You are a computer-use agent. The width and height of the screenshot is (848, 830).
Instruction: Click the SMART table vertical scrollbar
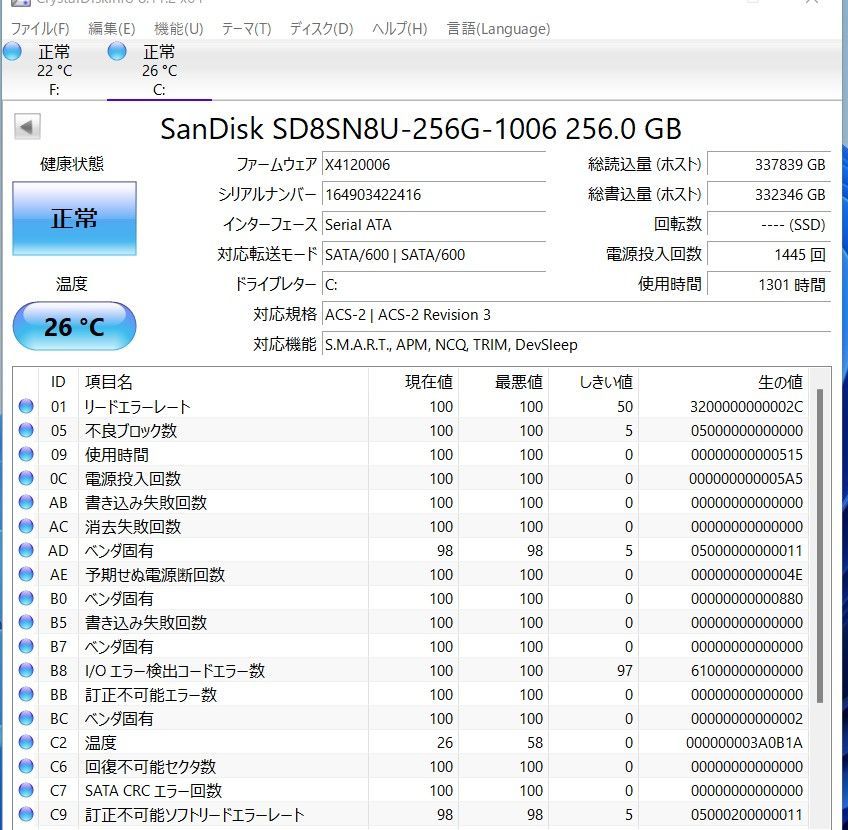click(820, 546)
